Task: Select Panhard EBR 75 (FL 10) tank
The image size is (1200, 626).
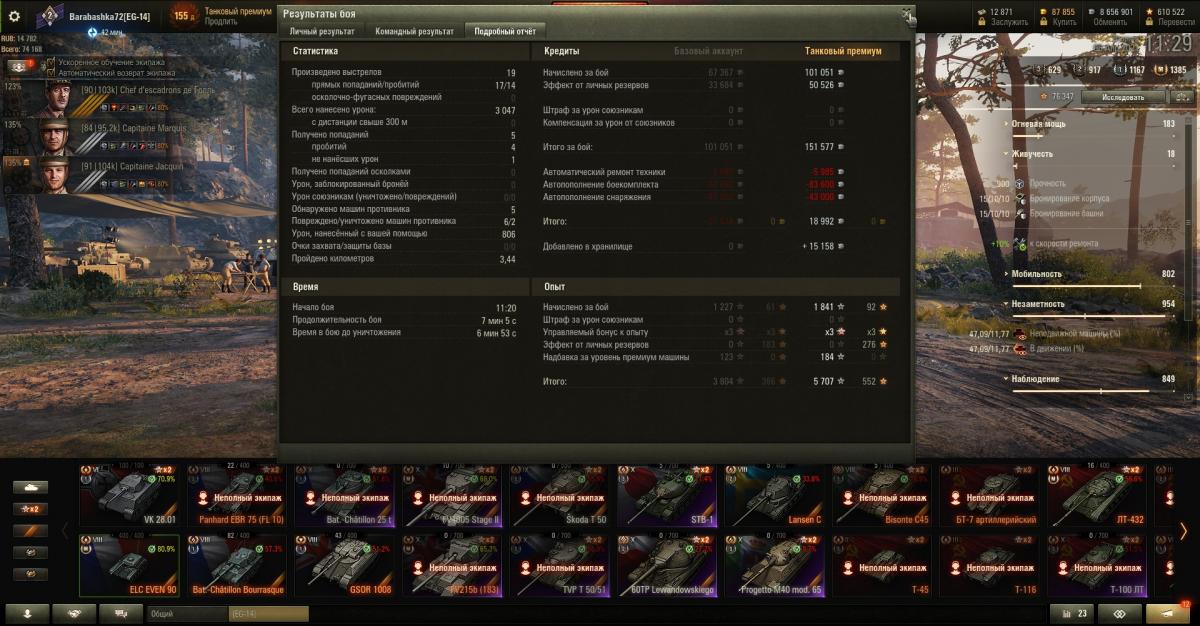Action: 236,495
